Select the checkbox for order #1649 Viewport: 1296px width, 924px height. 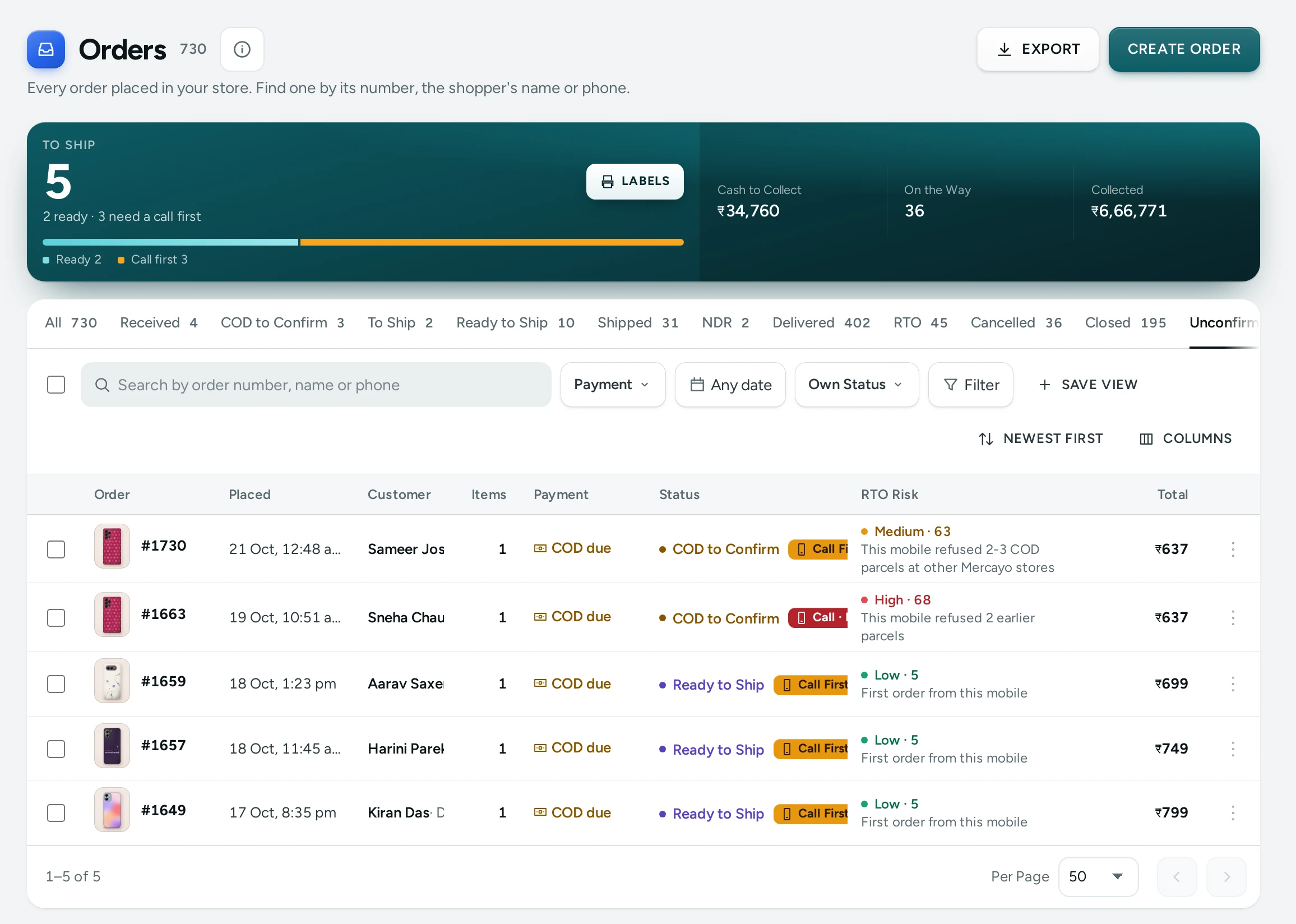point(55,812)
